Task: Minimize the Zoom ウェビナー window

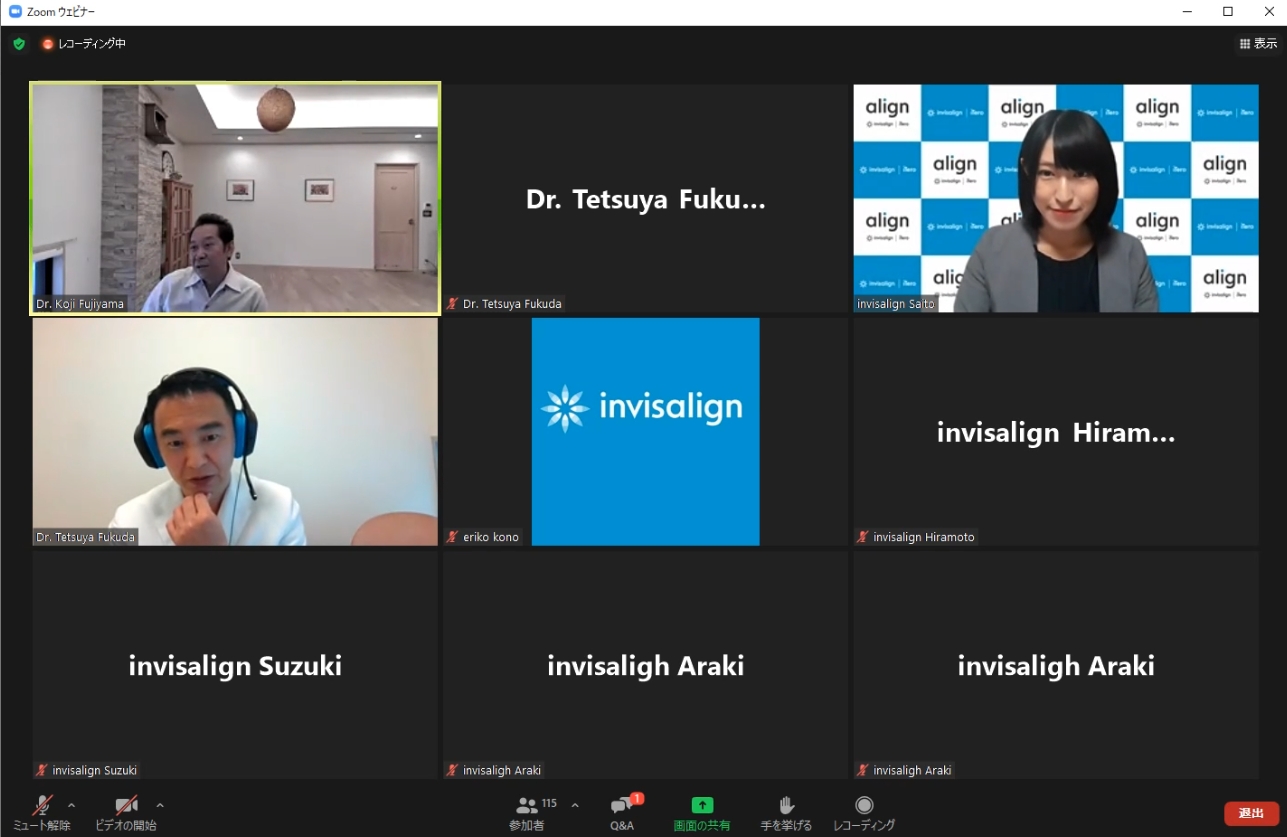Action: (1186, 12)
